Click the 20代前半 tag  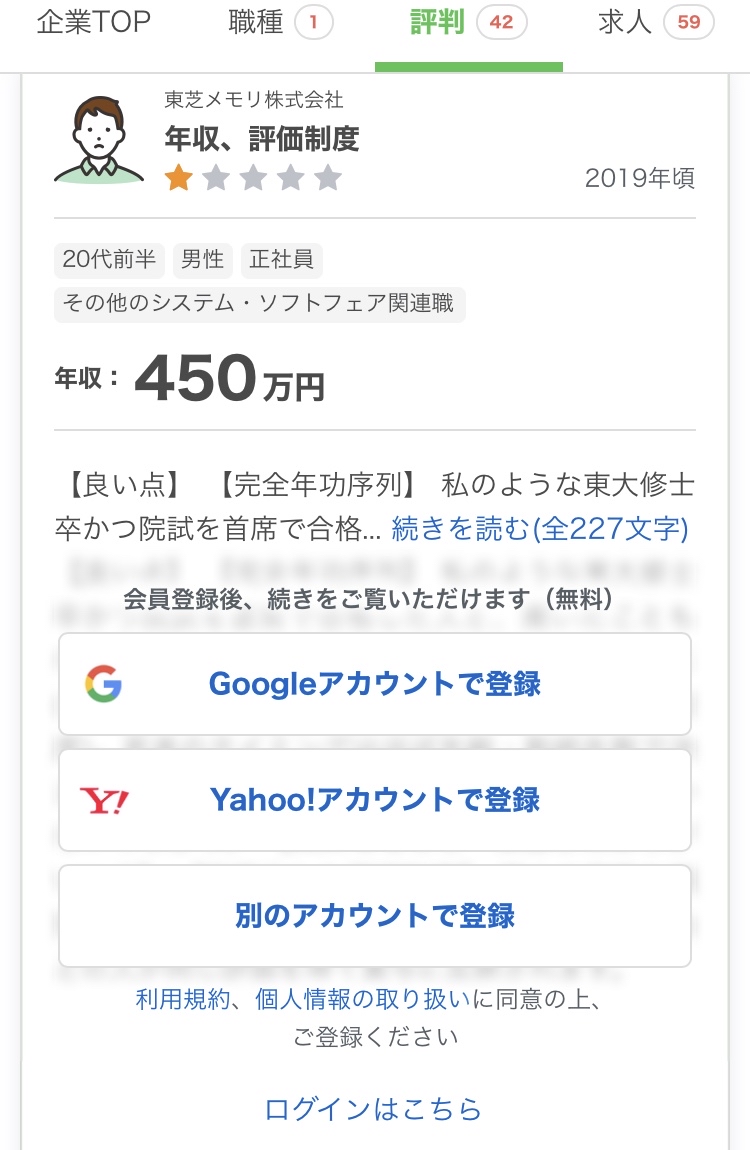[109, 260]
